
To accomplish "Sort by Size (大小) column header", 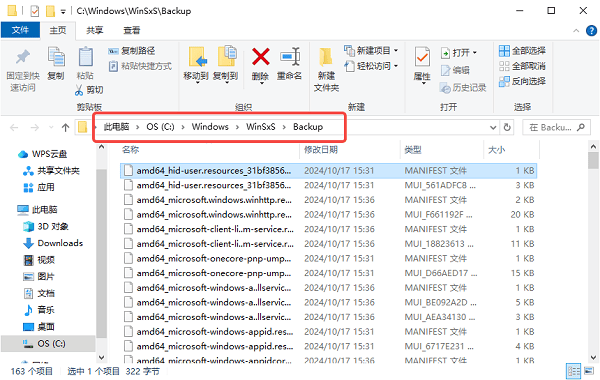I will (496, 150).
